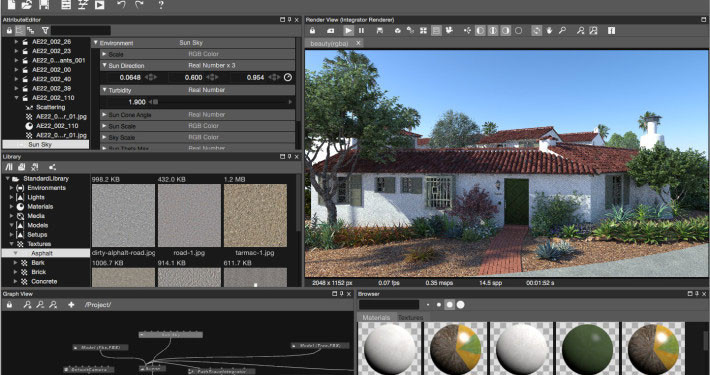Click the hierarchy tree icon in AttributeEditor toolbar

point(31,31)
